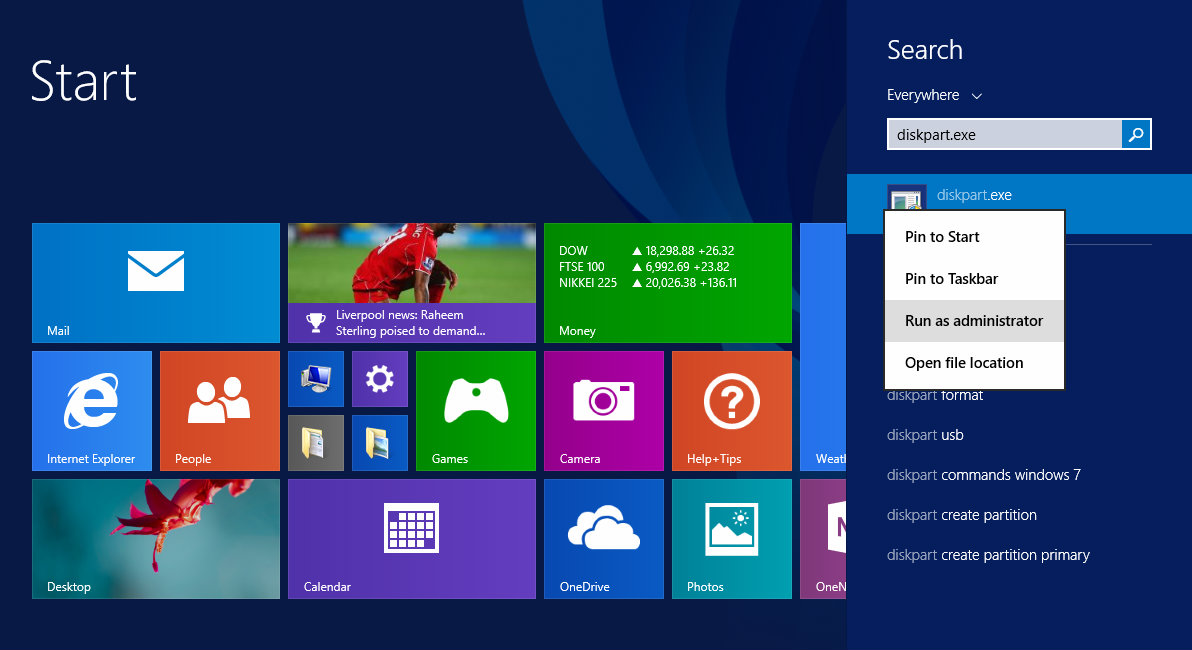Open the partially visible OneNote tile

(x=823, y=539)
